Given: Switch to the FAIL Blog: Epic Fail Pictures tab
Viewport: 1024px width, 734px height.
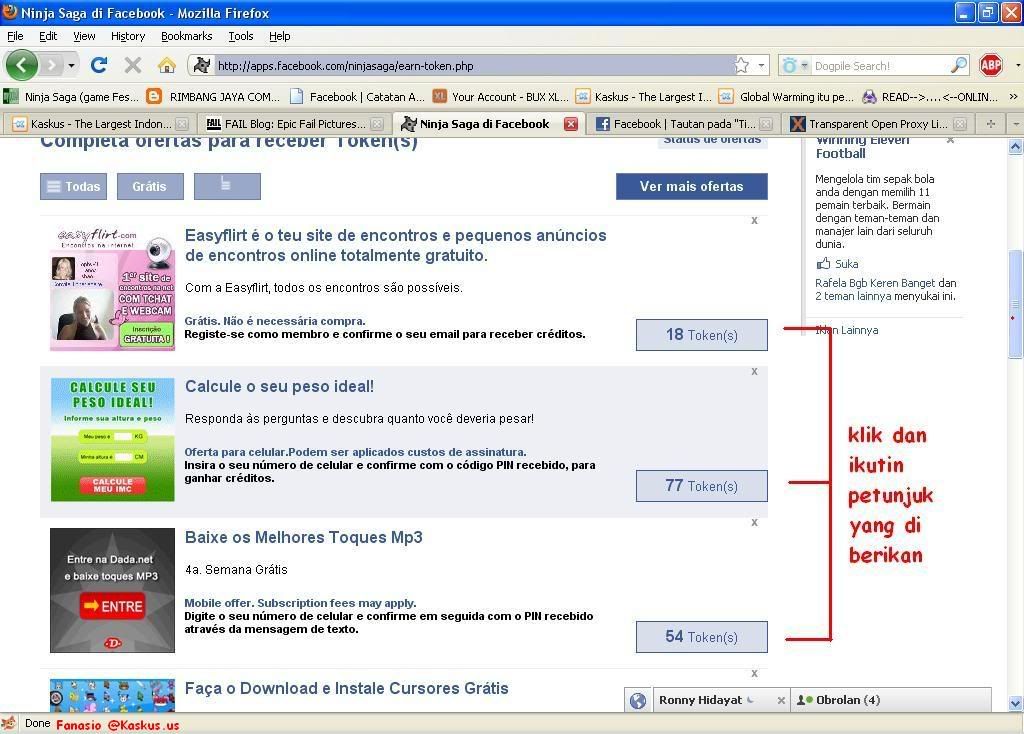Looking at the screenshot, I should pyautogui.click(x=294, y=124).
